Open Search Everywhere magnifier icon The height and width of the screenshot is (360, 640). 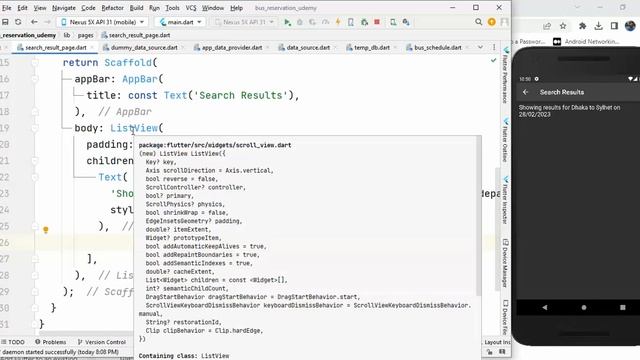pos(479,22)
